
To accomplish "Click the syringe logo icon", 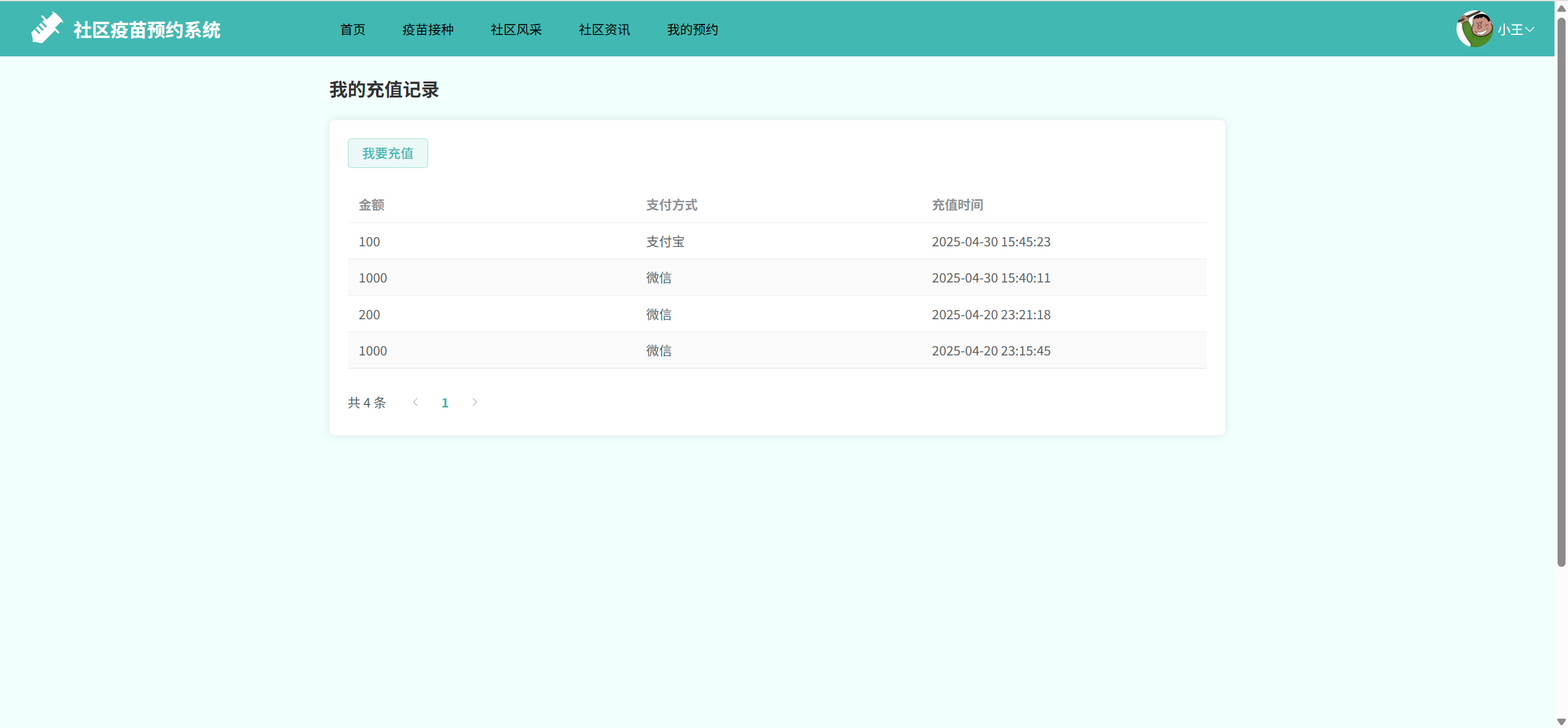I will click(x=47, y=28).
